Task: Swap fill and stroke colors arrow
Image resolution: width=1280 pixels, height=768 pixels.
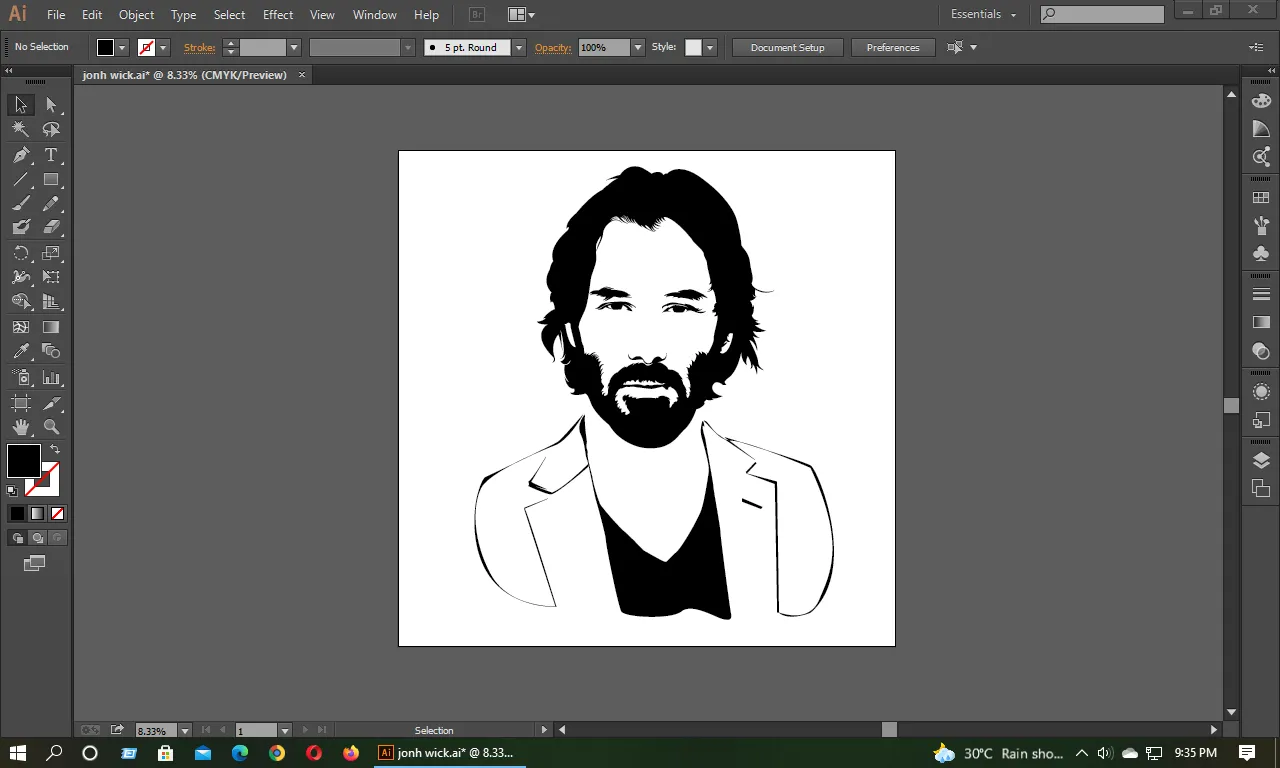Action: [x=55, y=450]
